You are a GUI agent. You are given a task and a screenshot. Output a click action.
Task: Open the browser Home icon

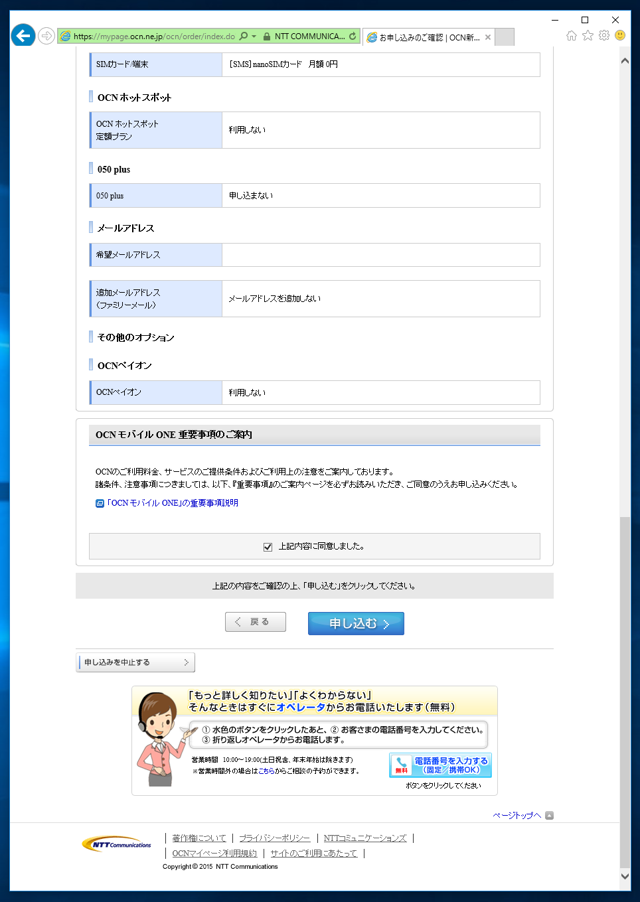[x=571, y=36]
